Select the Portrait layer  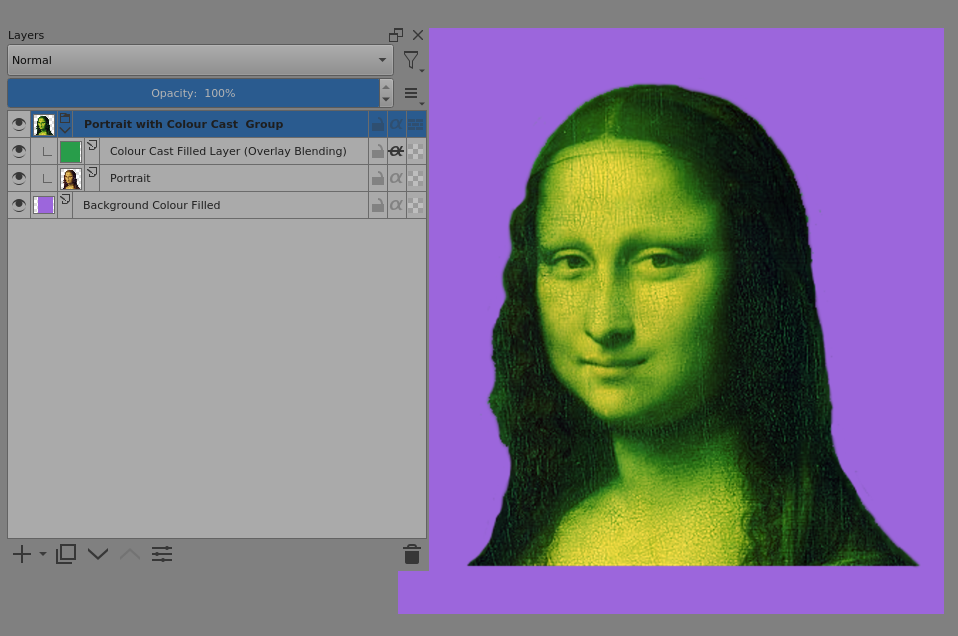coord(130,178)
